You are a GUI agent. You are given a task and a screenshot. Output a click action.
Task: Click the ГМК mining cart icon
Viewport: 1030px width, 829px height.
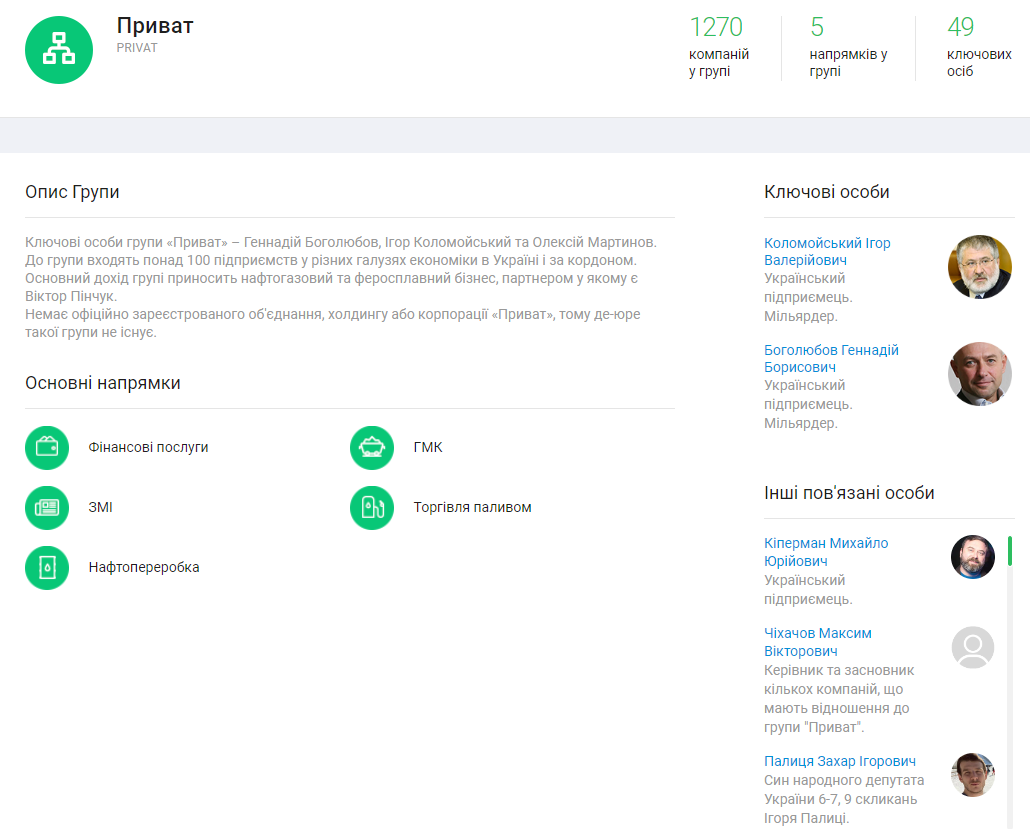[x=372, y=447]
